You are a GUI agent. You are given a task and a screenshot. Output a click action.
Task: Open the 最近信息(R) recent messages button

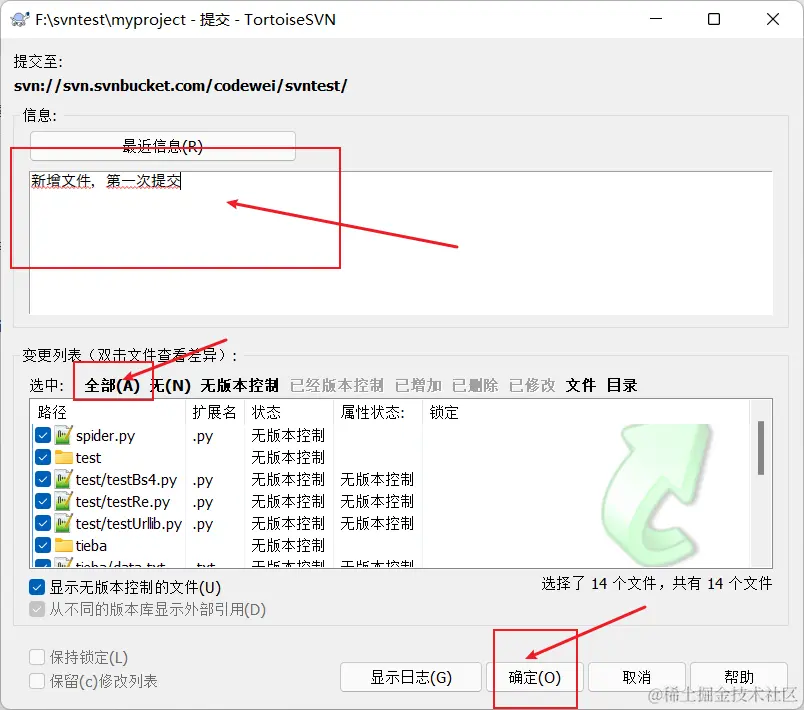163,146
